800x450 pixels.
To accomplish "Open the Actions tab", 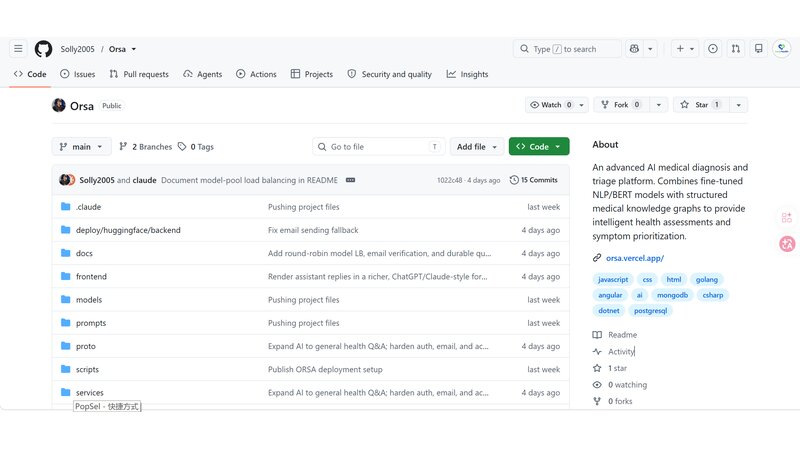I will pos(256,74).
